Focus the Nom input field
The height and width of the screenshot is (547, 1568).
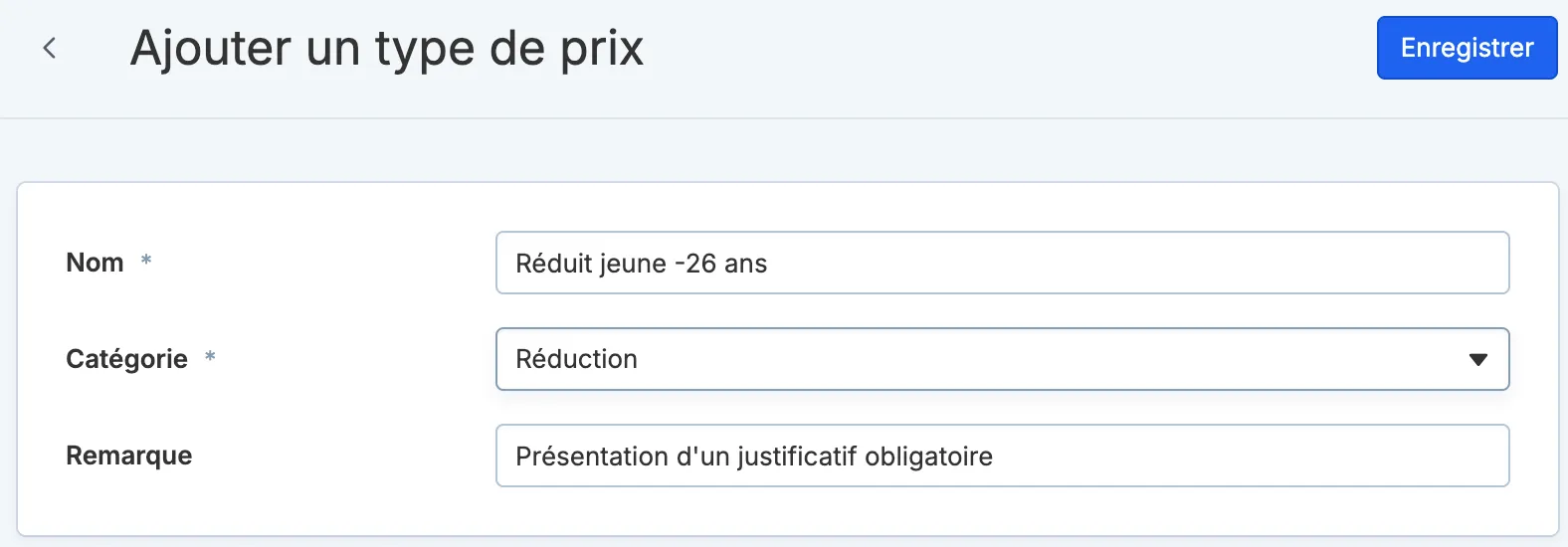coord(1002,263)
